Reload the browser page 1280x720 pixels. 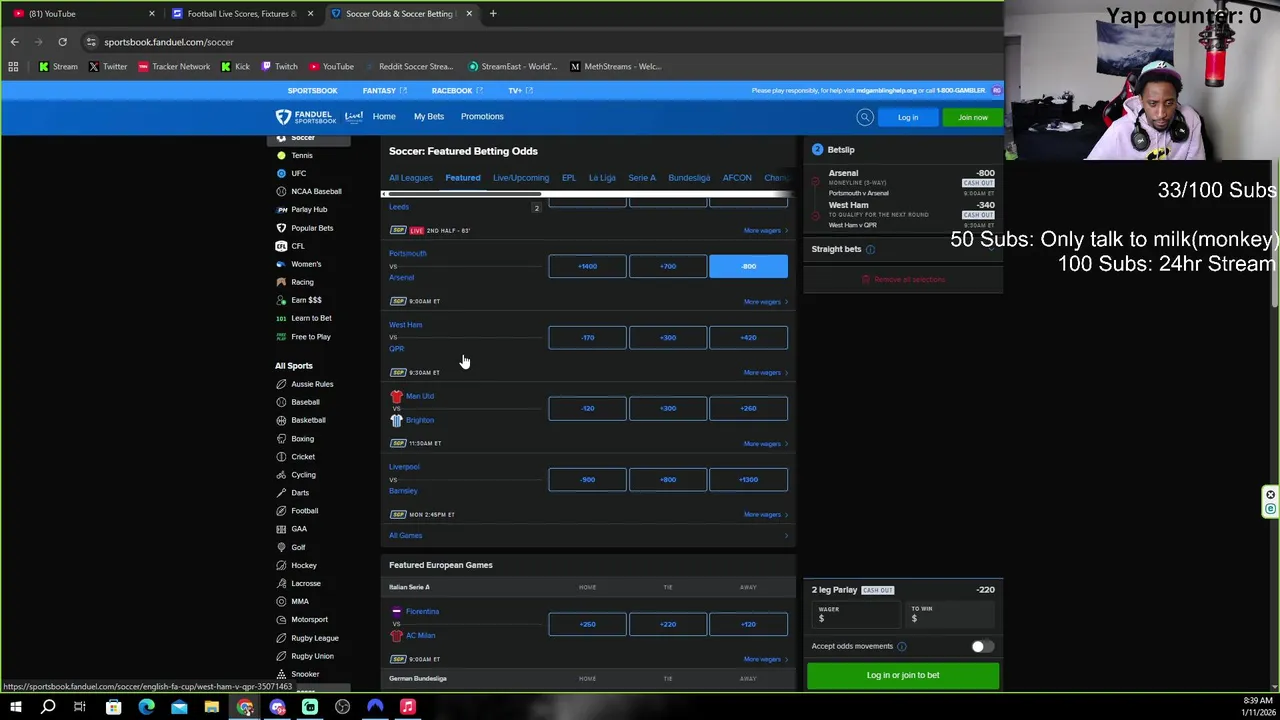point(62,42)
